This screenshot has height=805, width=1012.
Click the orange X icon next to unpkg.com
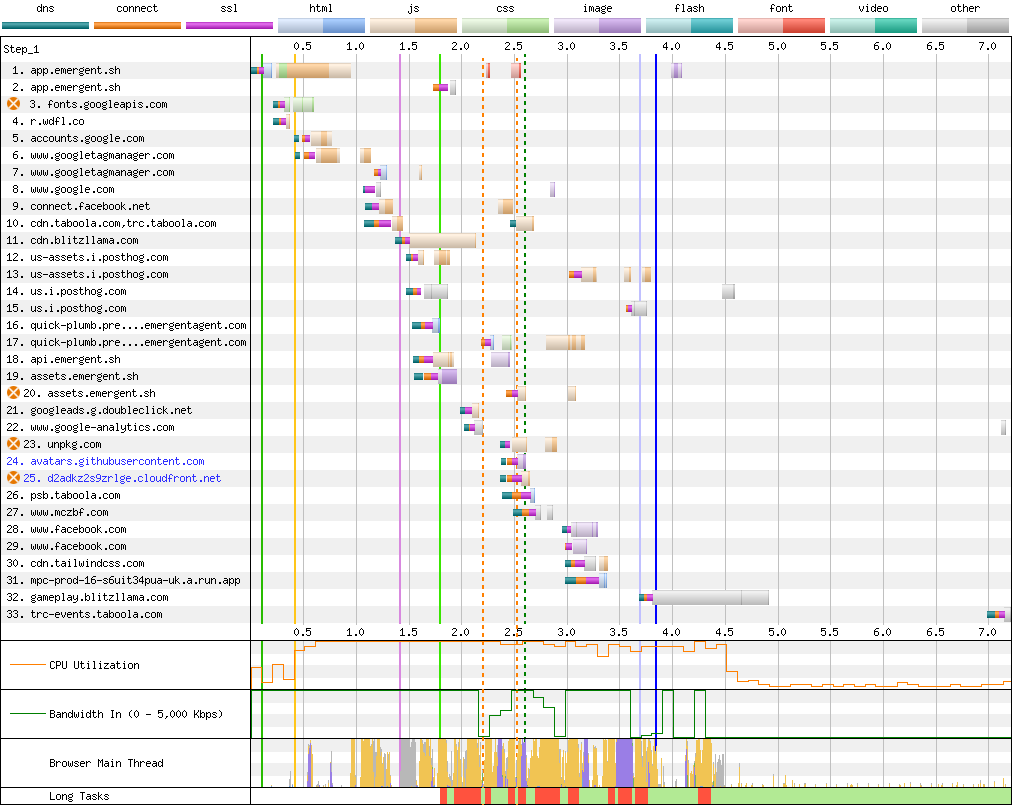14,444
